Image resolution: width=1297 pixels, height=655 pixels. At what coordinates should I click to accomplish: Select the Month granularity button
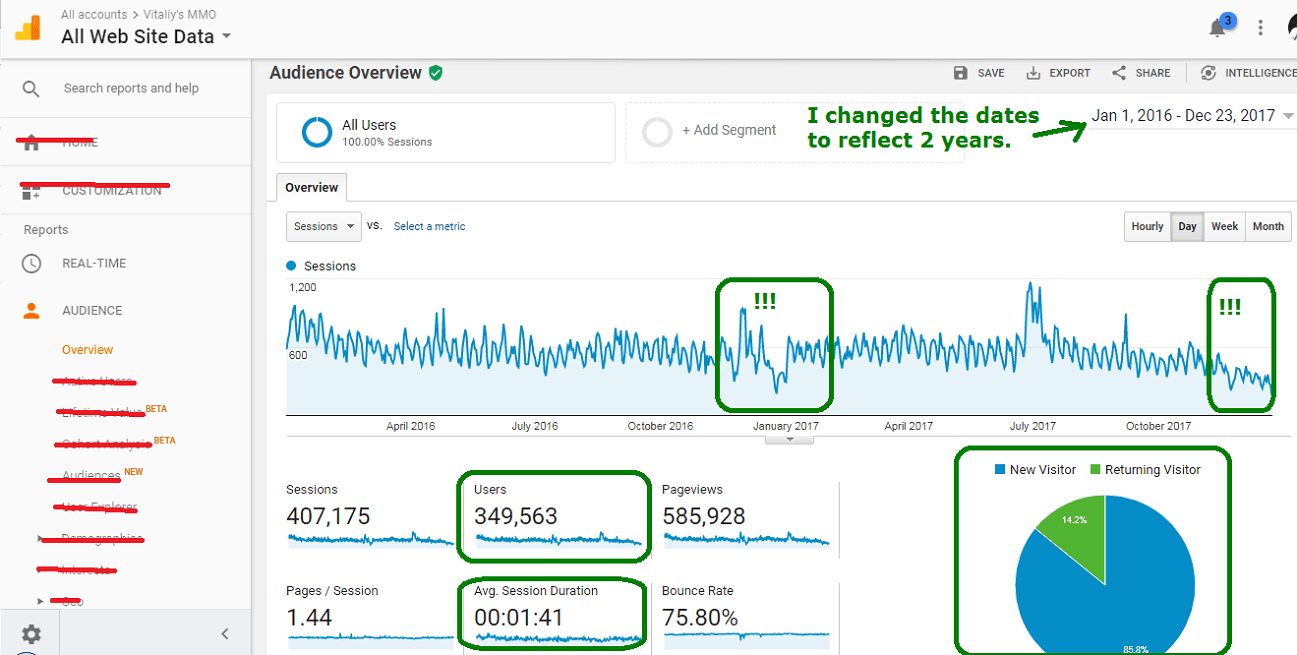click(x=1268, y=227)
